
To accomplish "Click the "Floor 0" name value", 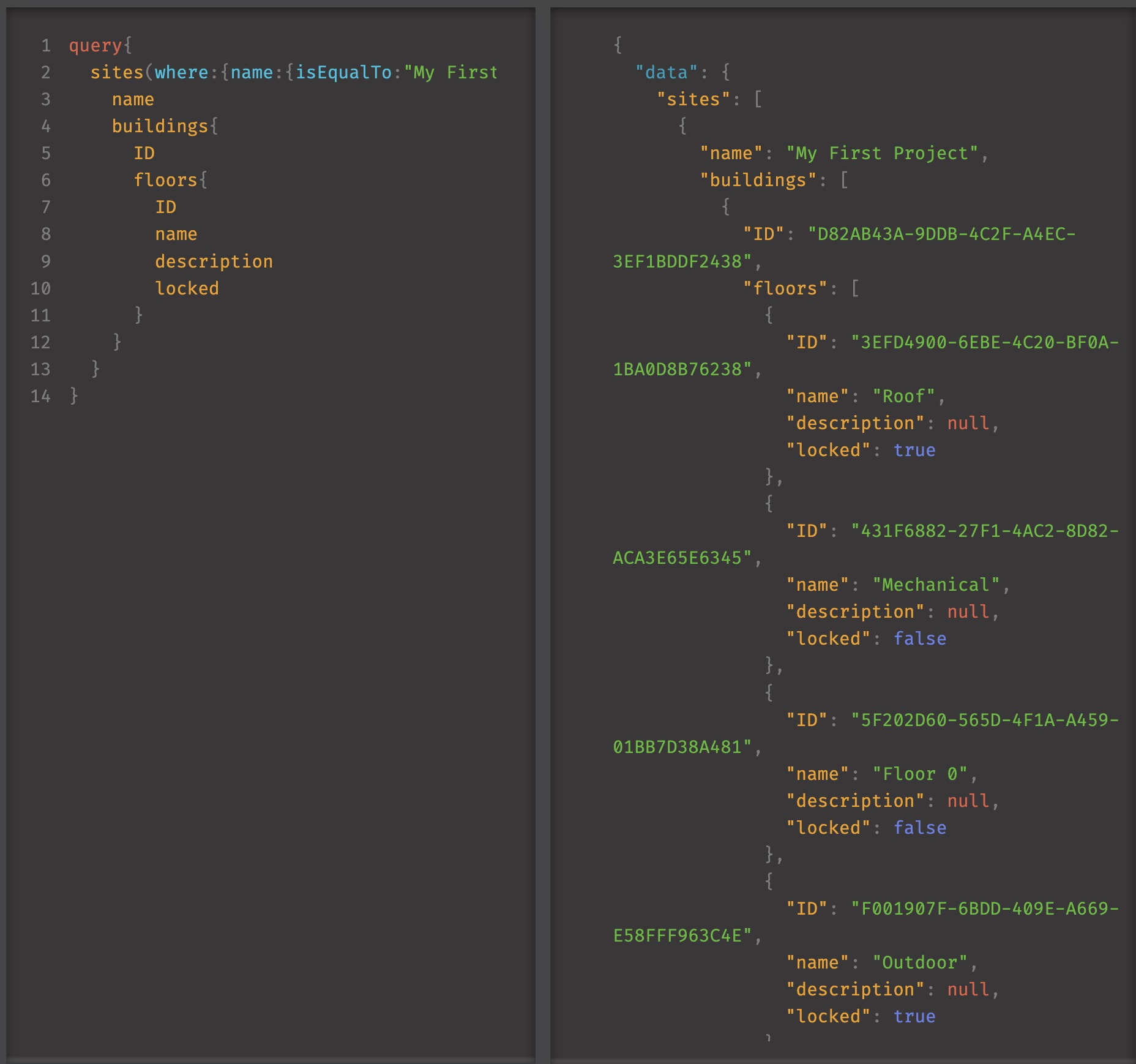I will [x=920, y=774].
